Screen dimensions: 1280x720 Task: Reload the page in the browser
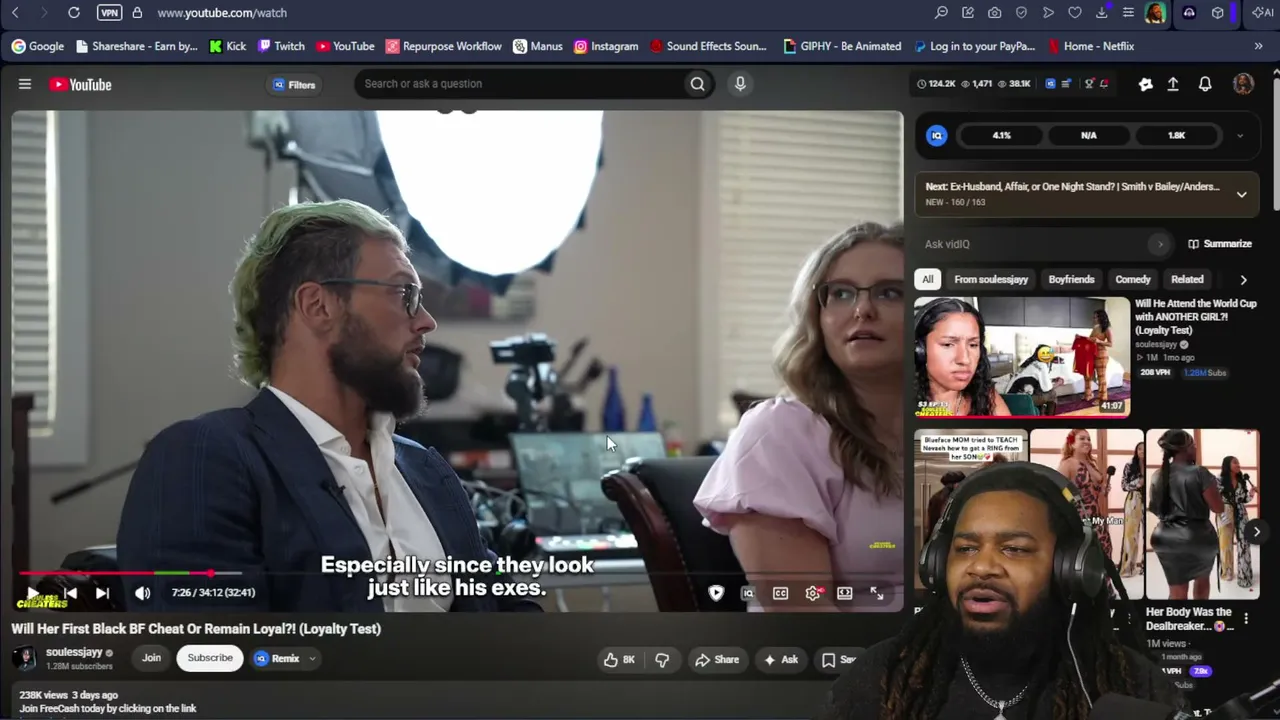click(x=74, y=13)
